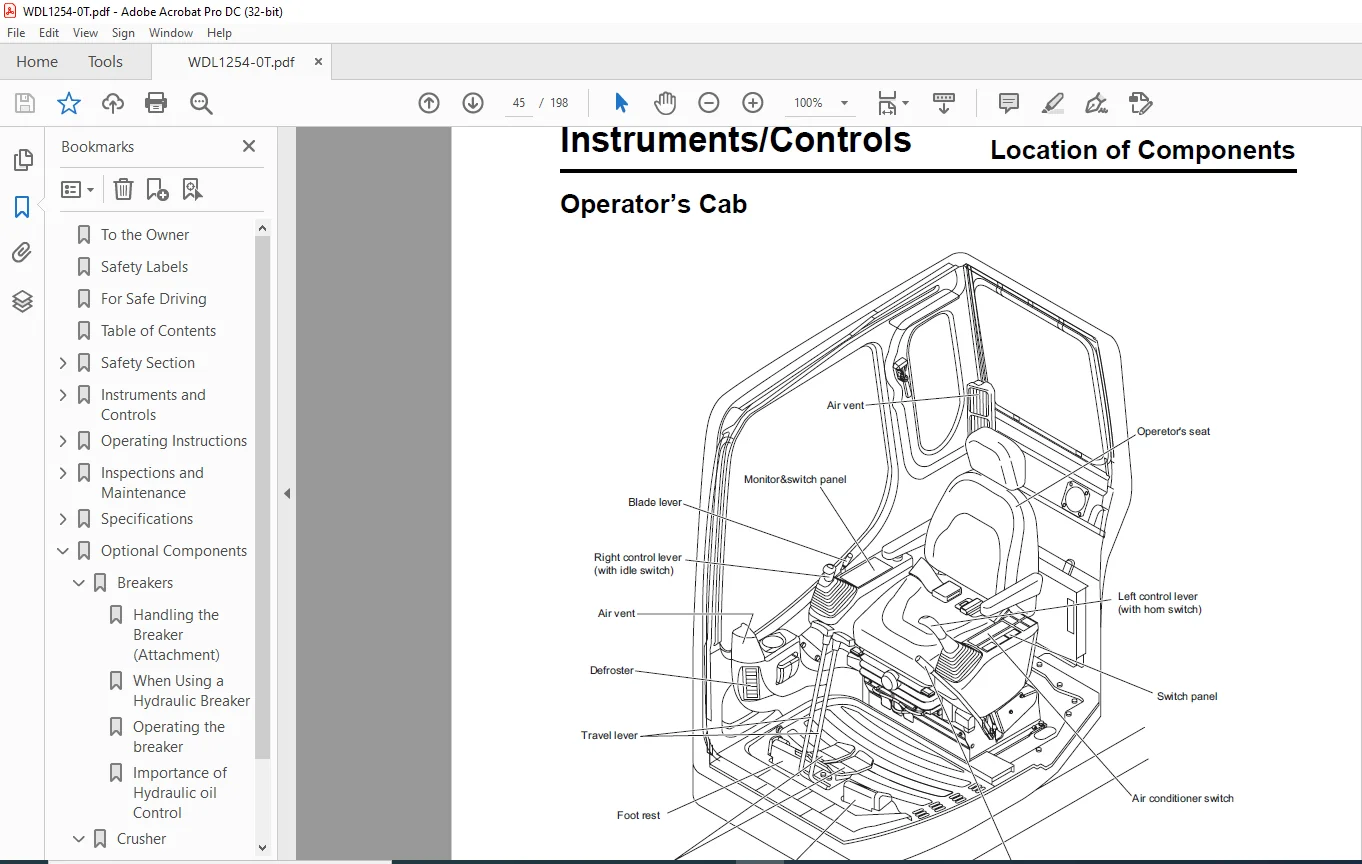Click the upload to cloud icon
The image size is (1362, 864).
pos(113,103)
